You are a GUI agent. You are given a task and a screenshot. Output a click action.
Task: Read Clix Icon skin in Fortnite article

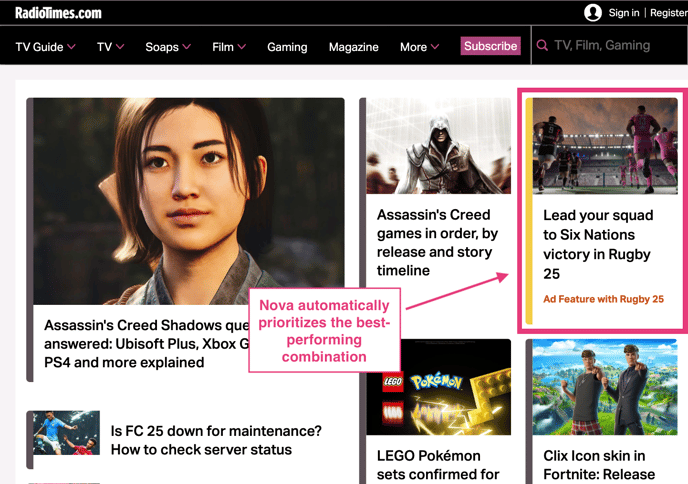(x=599, y=465)
